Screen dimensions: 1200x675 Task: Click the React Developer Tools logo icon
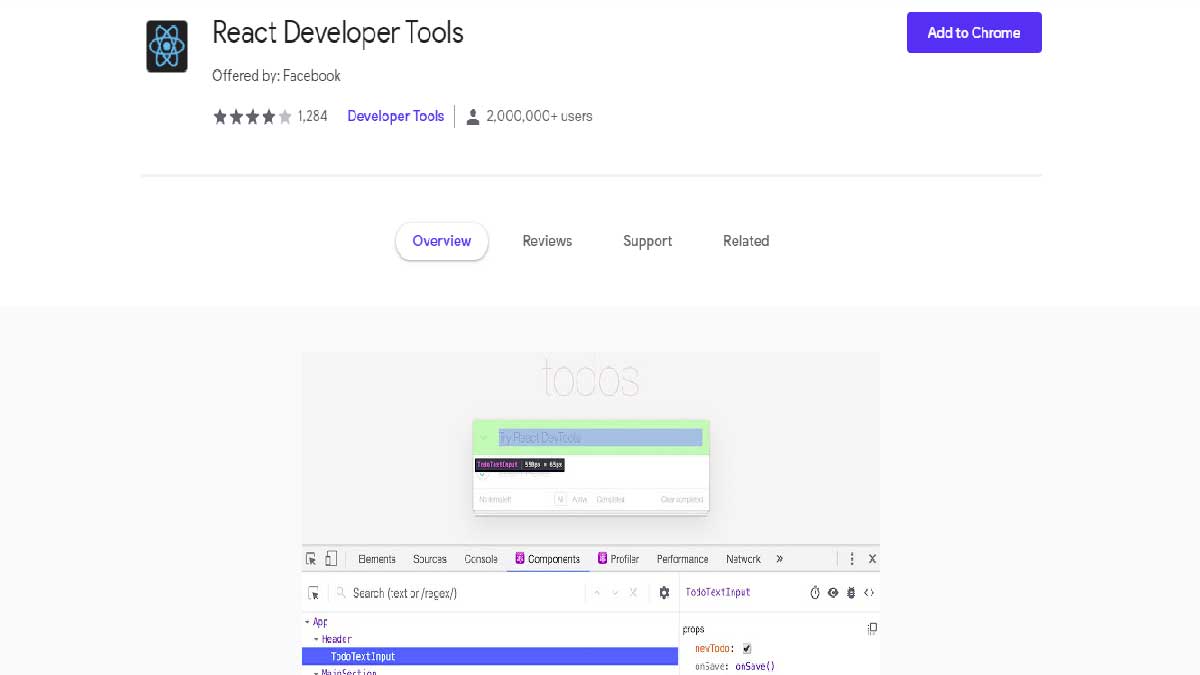pyautogui.click(x=167, y=46)
